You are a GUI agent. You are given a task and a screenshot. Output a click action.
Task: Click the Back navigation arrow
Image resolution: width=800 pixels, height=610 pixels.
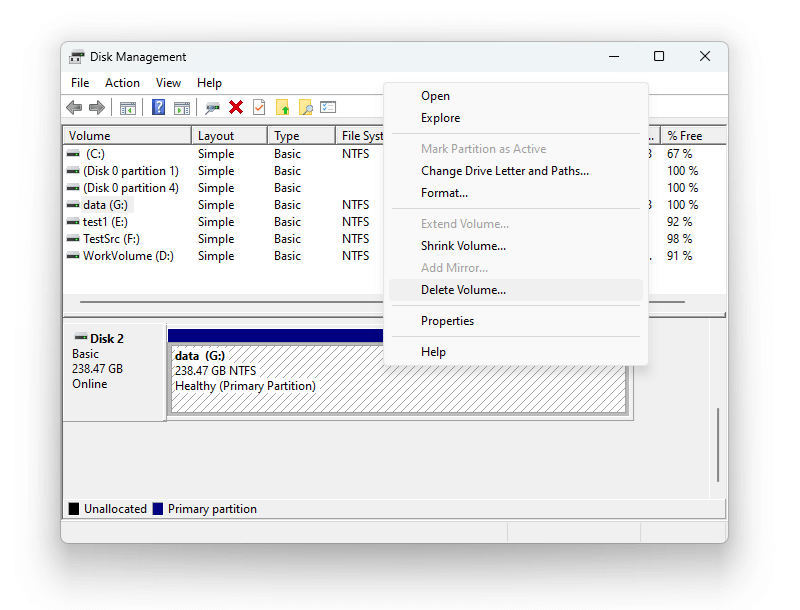[74, 107]
